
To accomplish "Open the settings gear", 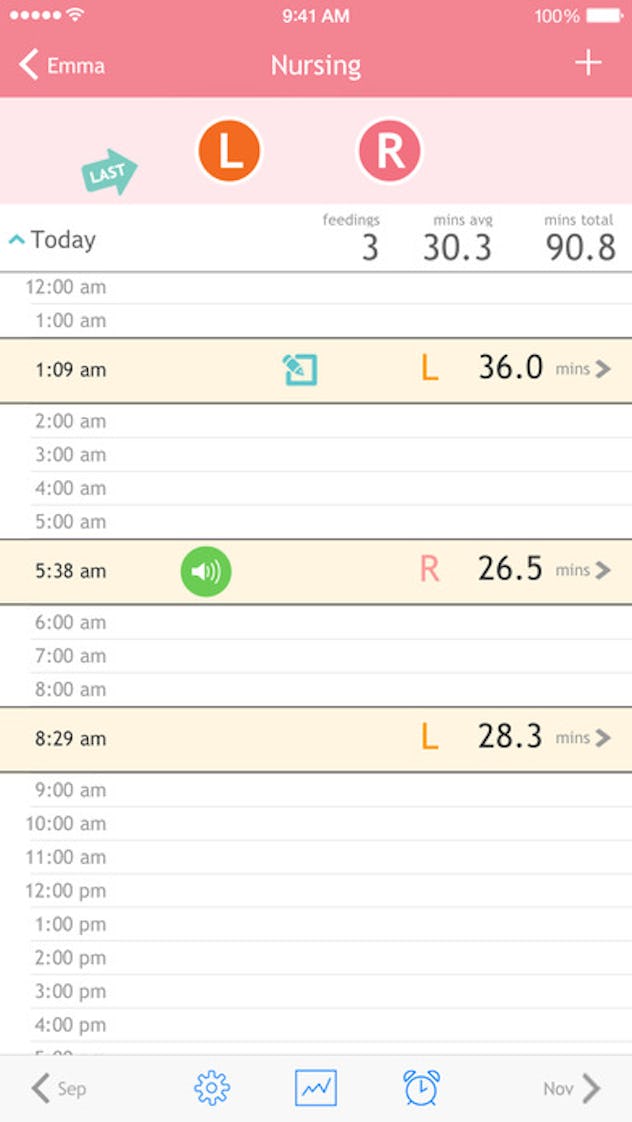I will pos(210,1087).
